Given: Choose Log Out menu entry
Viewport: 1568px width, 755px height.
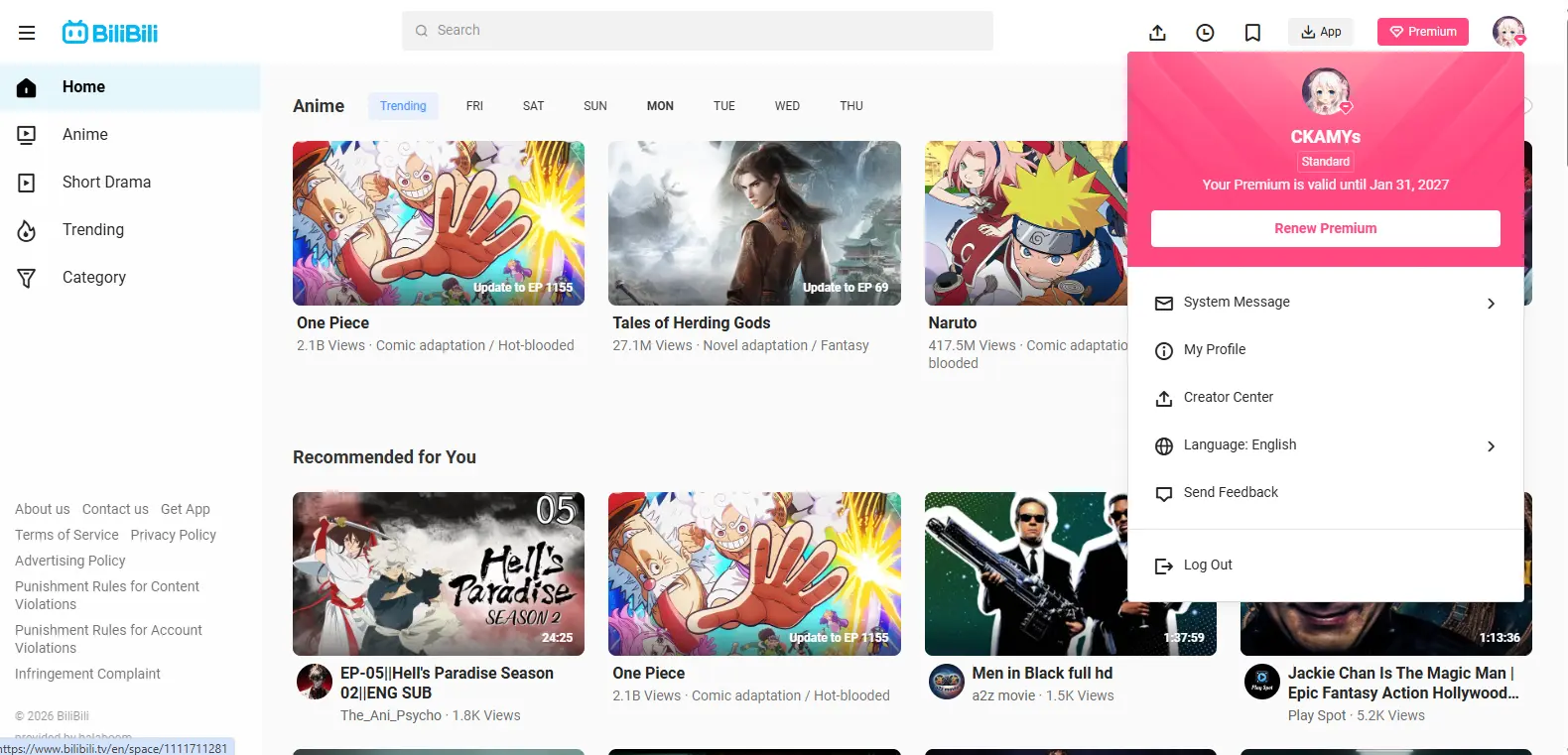Looking at the screenshot, I should [1326, 566].
